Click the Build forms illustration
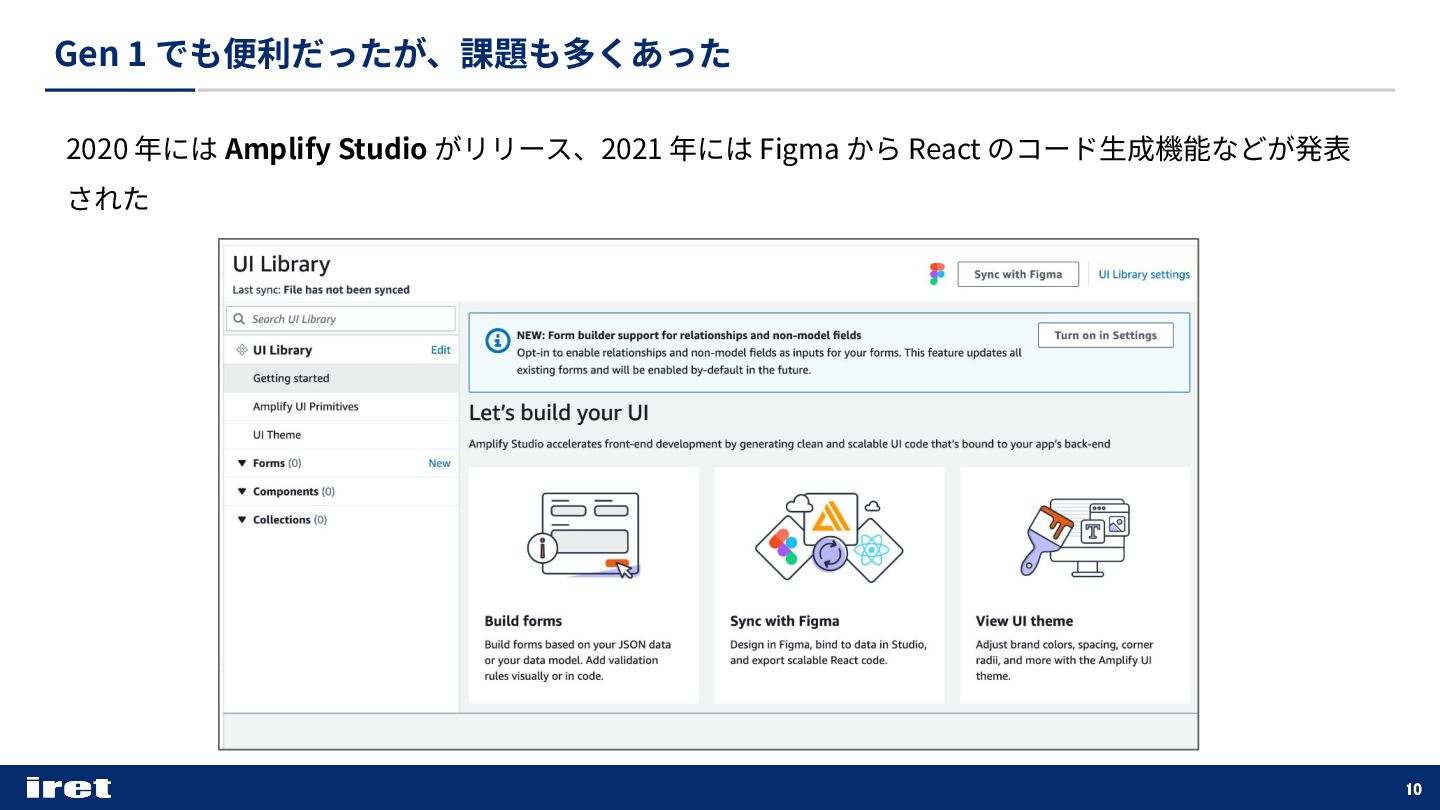This screenshot has width=1440, height=810. click(x=583, y=534)
